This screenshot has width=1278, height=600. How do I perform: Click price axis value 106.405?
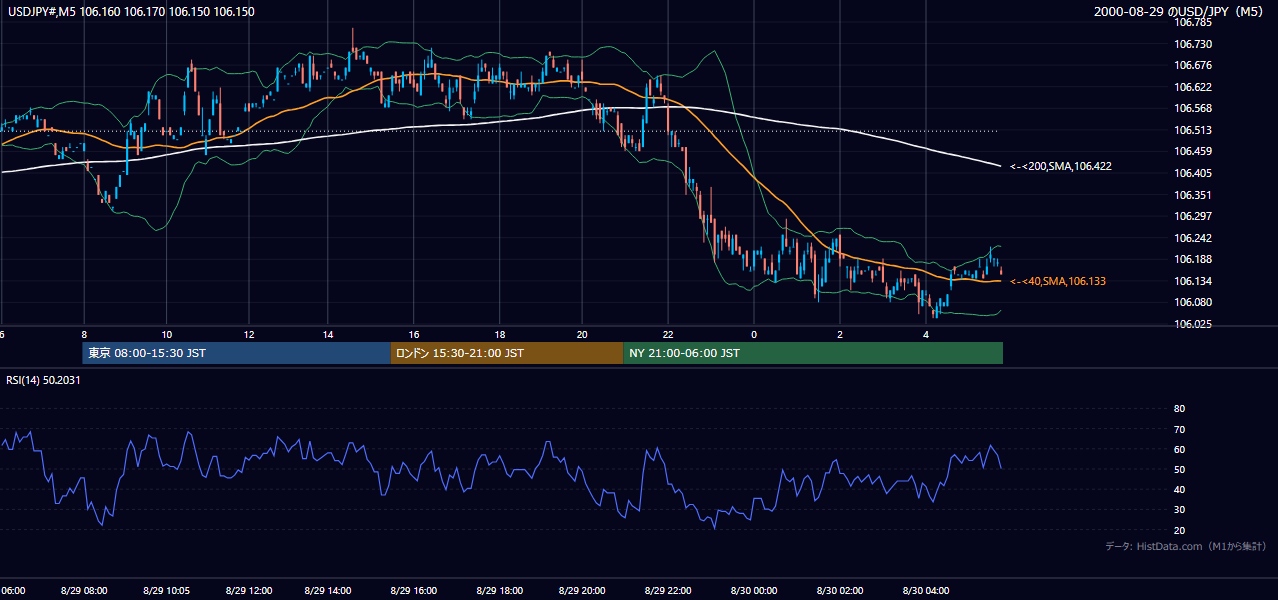(1193, 173)
